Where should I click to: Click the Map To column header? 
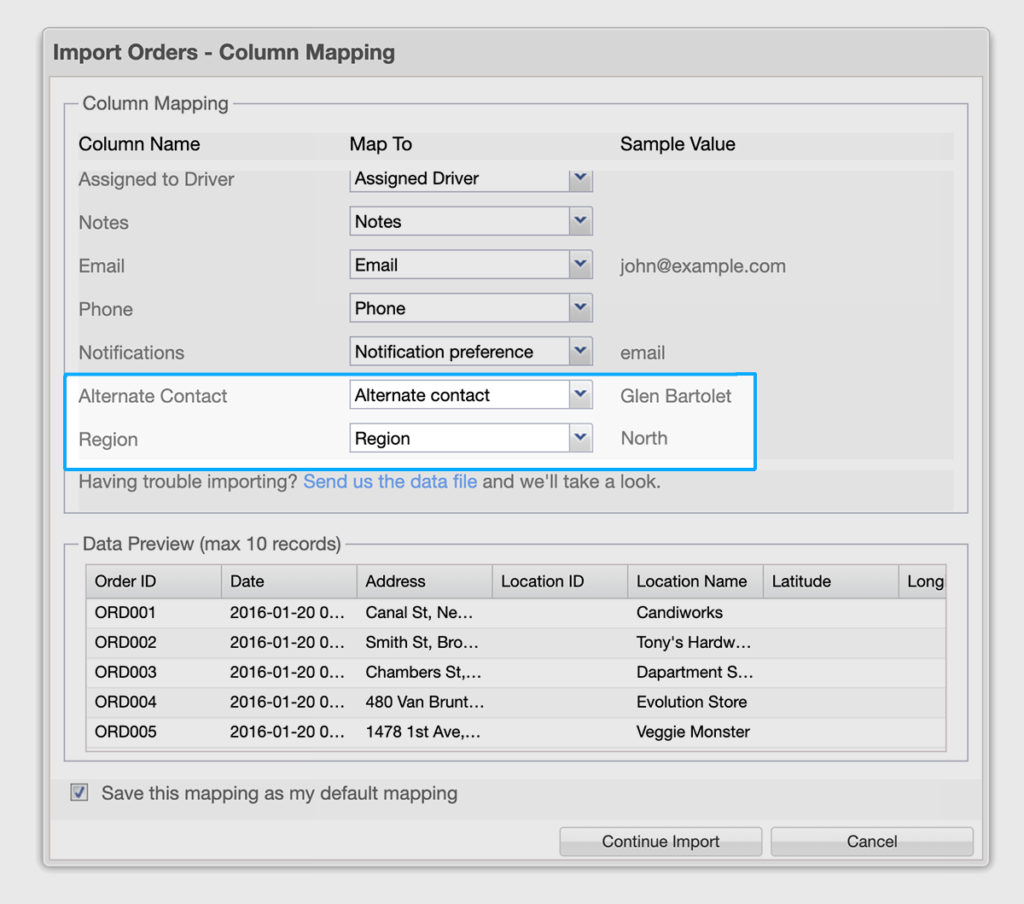point(381,144)
